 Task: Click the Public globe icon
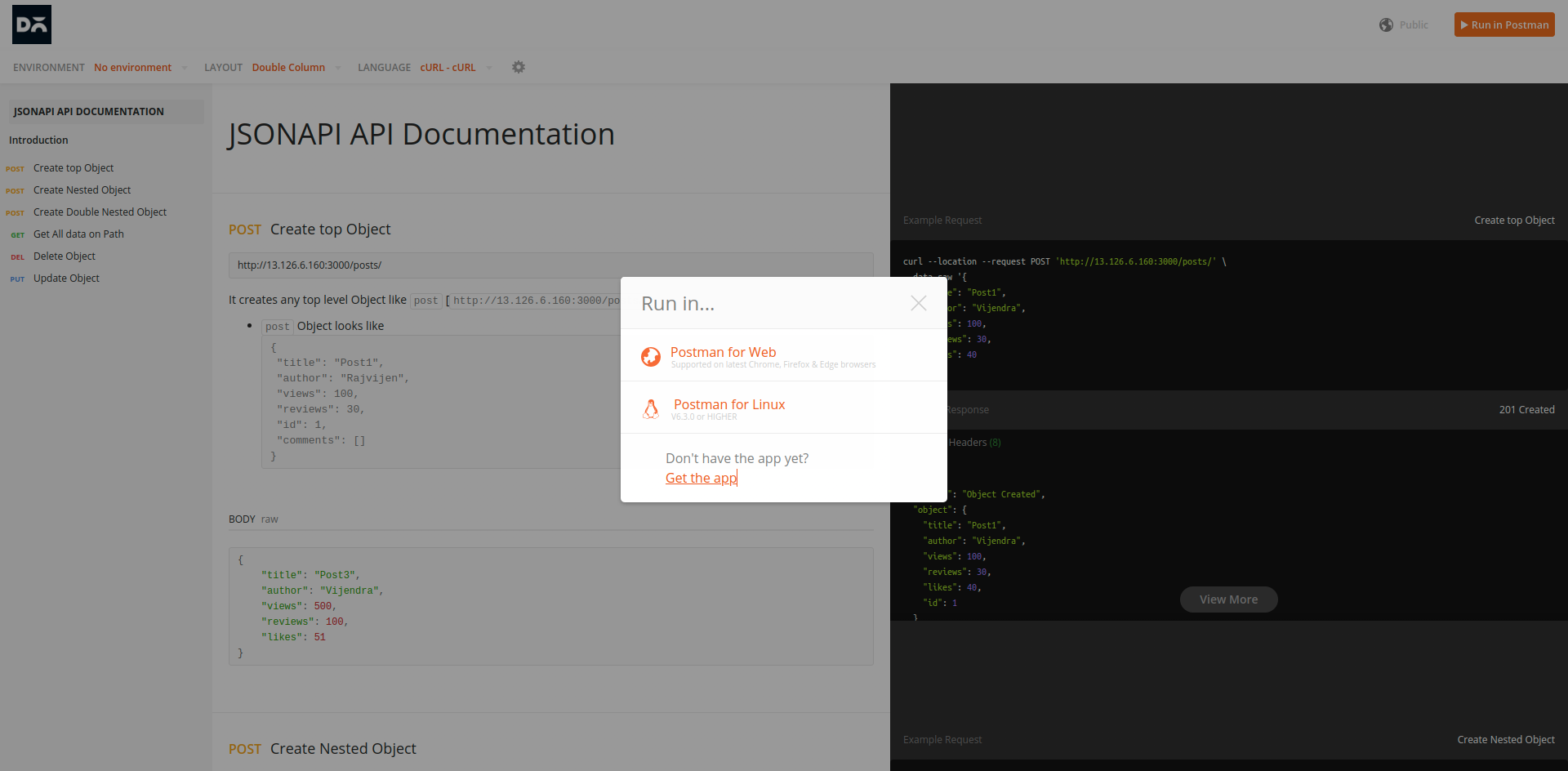pos(1386,25)
